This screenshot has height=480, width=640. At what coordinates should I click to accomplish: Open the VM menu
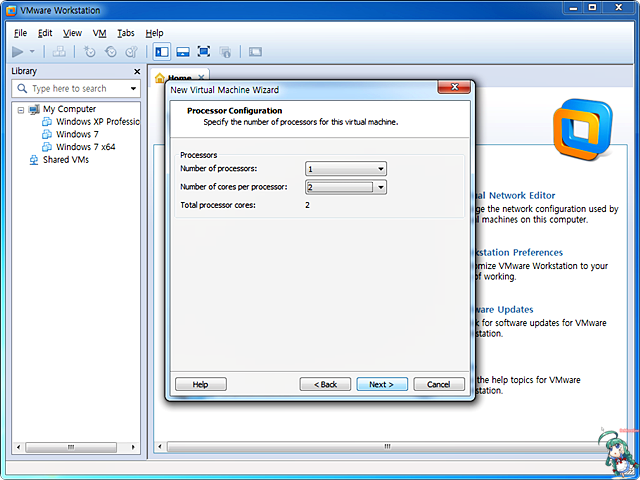pos(99,33)
